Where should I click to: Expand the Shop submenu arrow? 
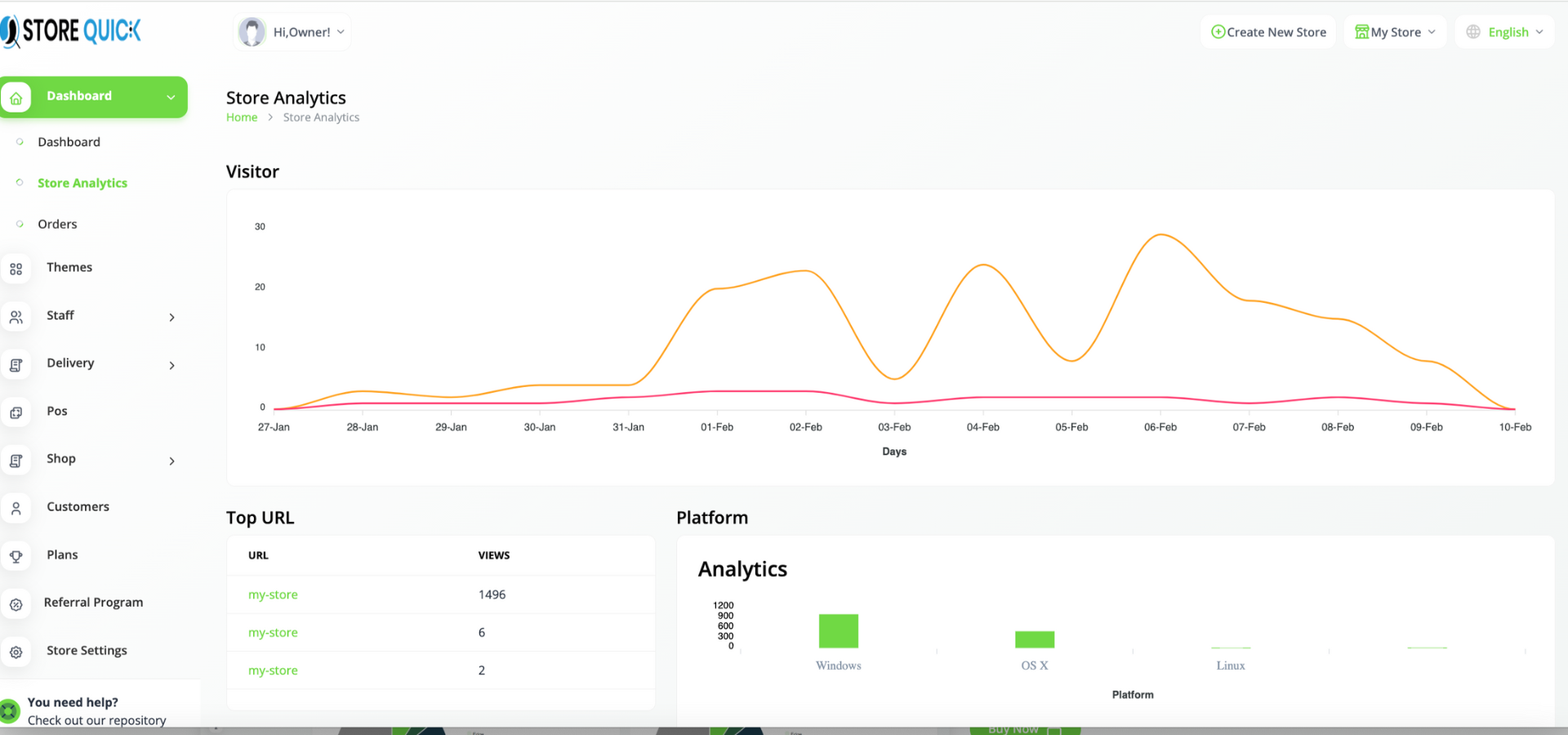[171, 461]
